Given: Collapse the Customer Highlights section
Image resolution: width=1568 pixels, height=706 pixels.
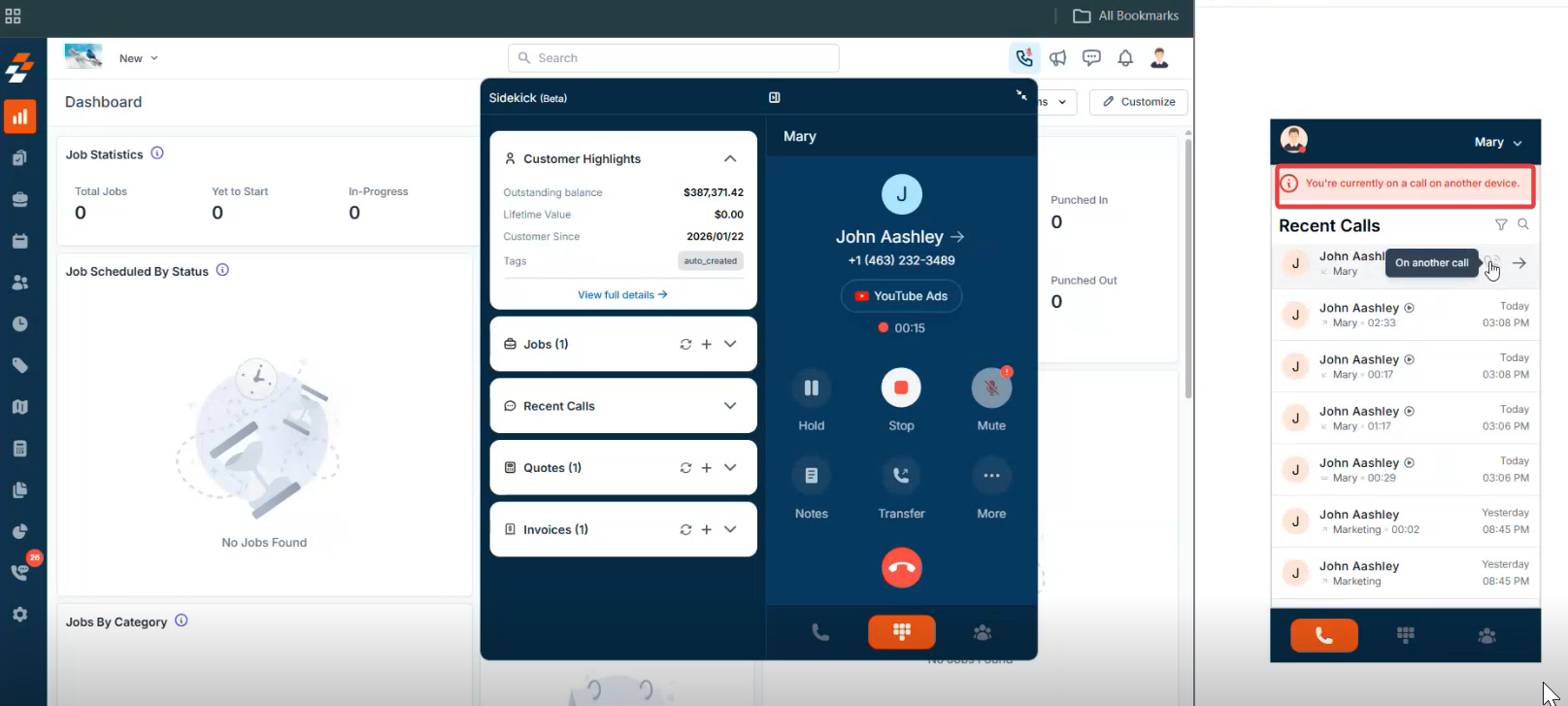Looking at the screenshot, I should click(730, 158).
